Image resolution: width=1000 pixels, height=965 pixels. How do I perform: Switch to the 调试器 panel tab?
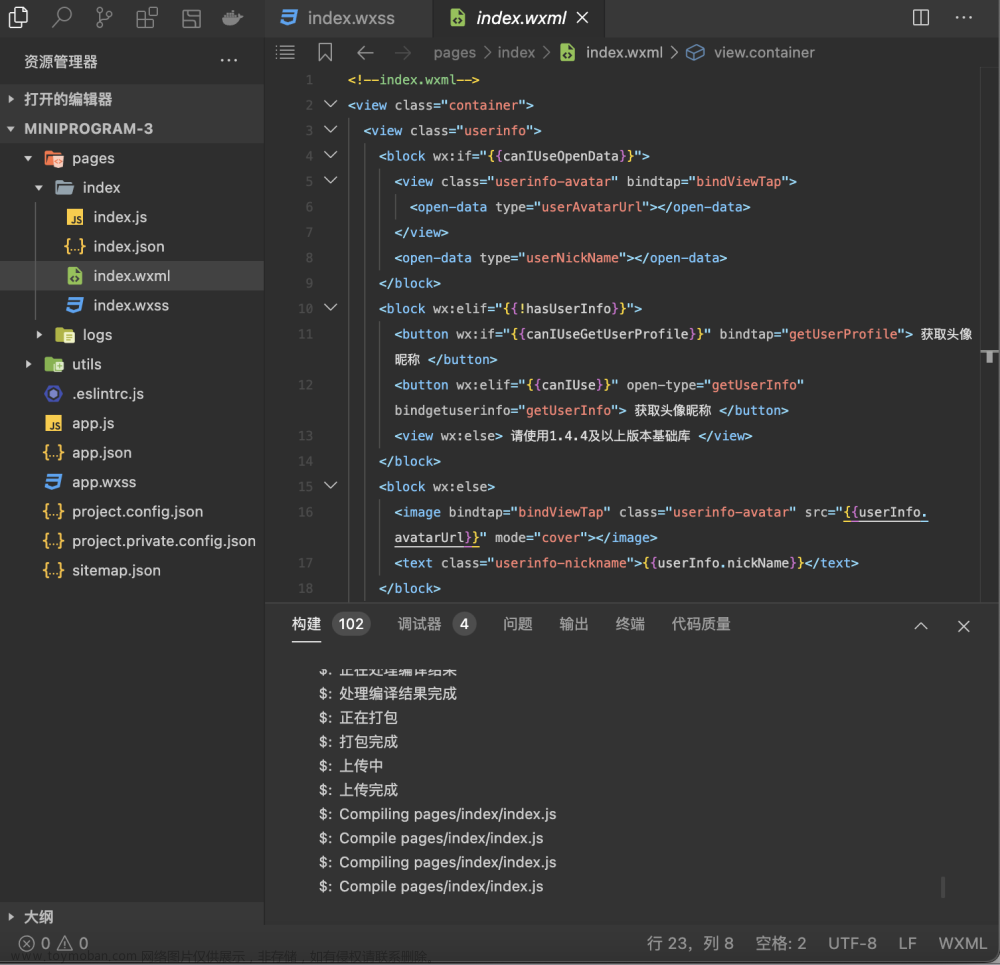click(419, 624)
